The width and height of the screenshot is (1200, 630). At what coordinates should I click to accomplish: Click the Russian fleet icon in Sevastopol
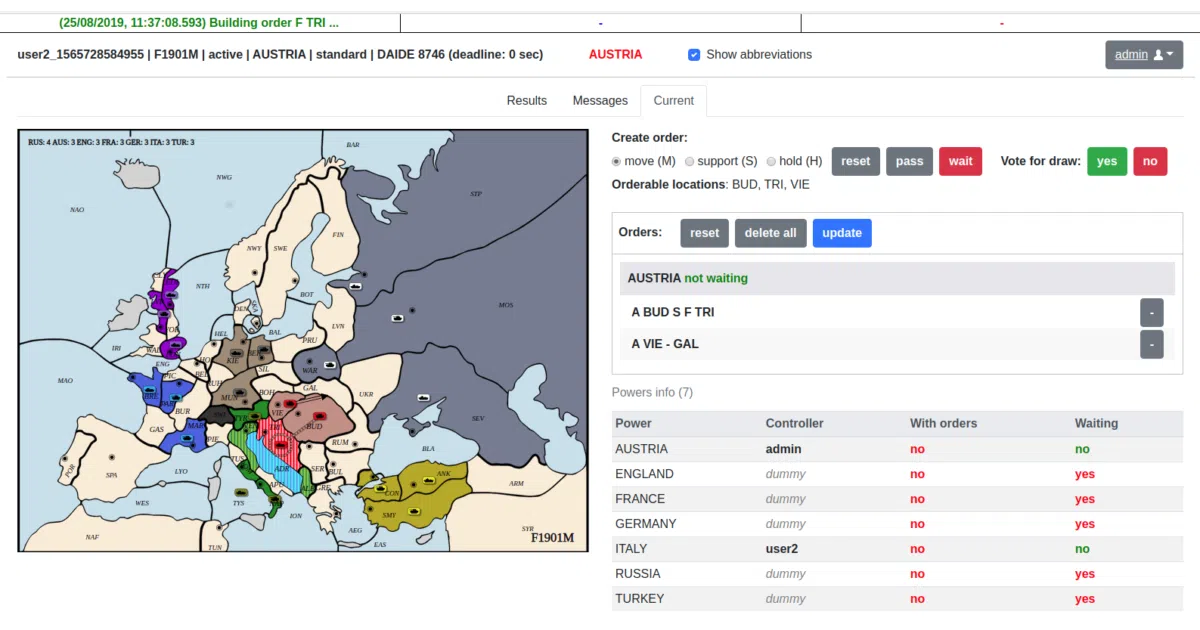tap(423, 398)
